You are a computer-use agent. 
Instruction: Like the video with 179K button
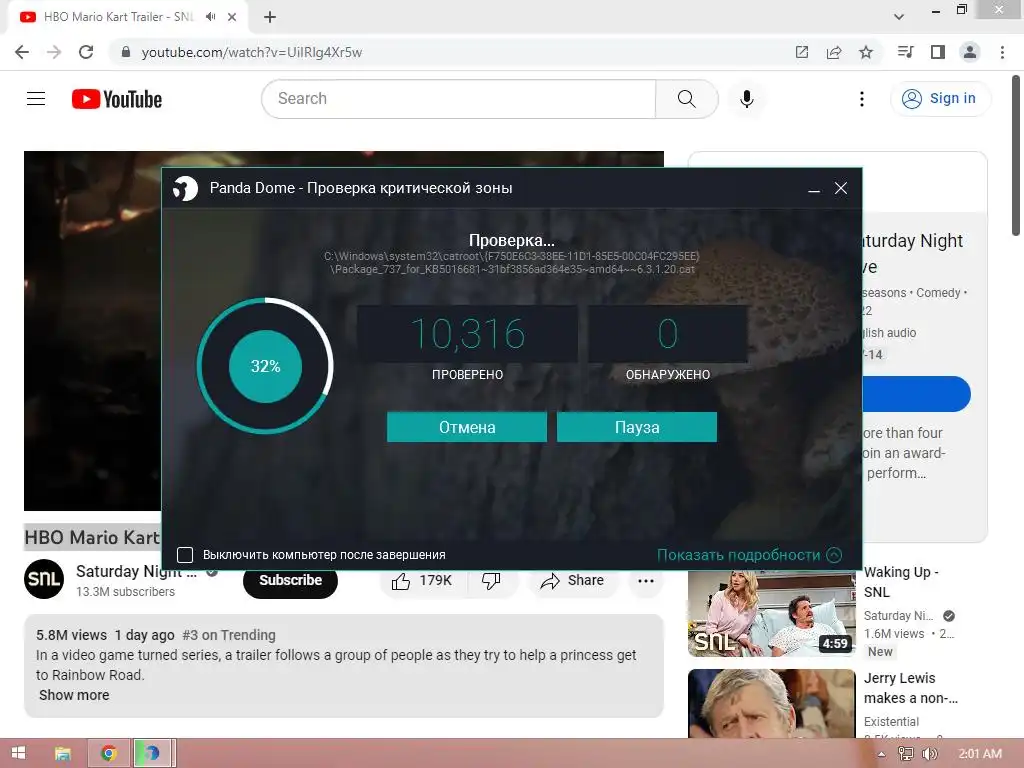pyautogui.click(x=423, y=581)
